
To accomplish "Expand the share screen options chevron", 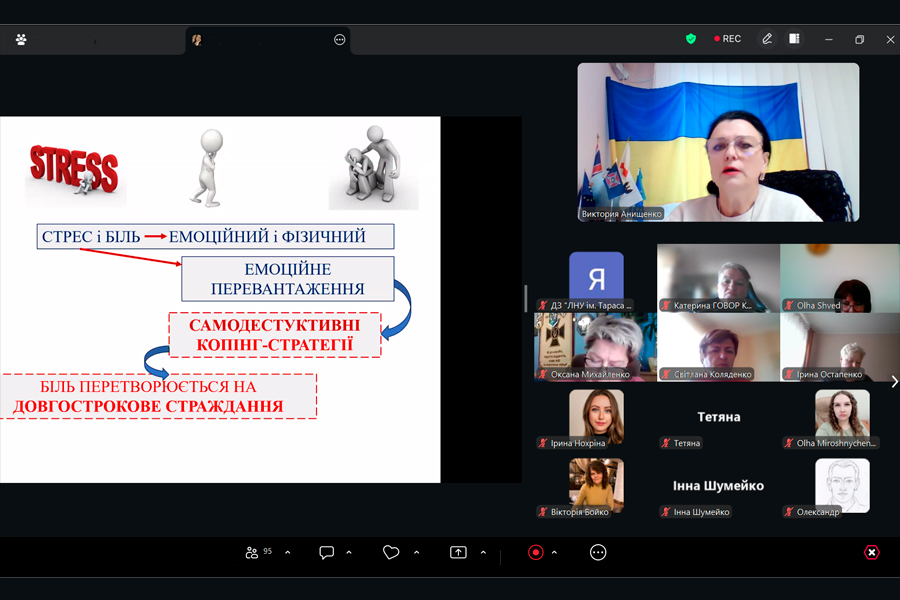I will pos(483,552).
